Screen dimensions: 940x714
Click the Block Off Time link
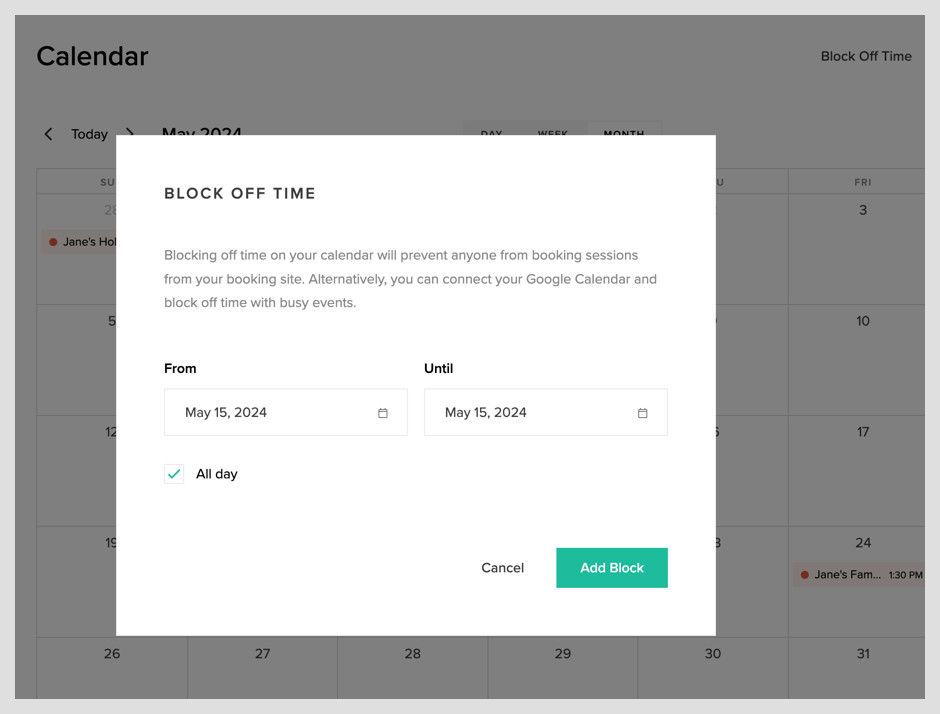coord(866,56)
